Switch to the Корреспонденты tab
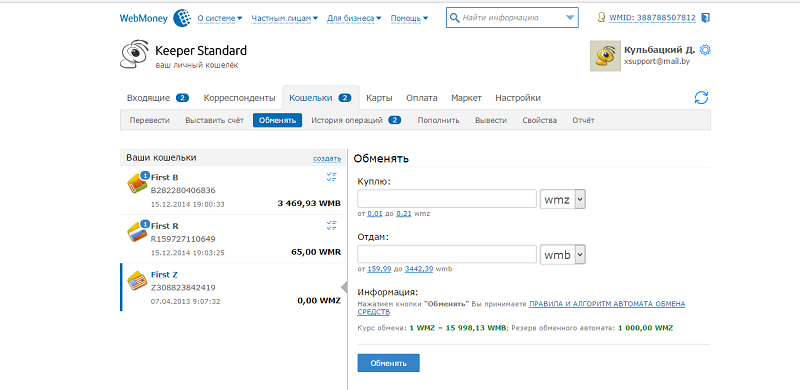The image size is (800, 390). (x=239, y=98)
